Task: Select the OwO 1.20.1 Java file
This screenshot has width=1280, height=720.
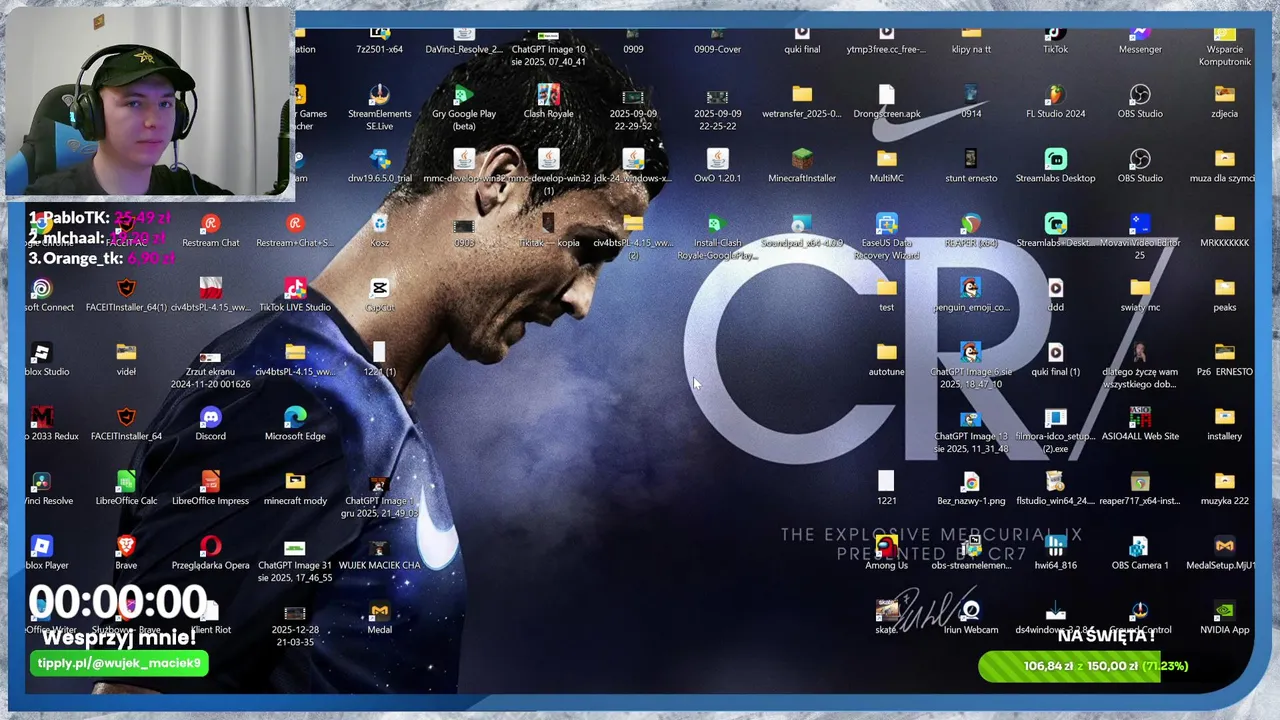Action: [x=717, y=165]
